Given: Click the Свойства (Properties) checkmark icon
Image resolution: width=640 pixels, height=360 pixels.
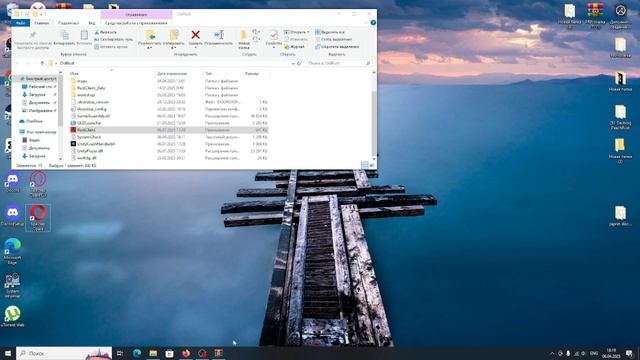Looking at the screenshot, I should pyautogui.click(x=273, y=36).
